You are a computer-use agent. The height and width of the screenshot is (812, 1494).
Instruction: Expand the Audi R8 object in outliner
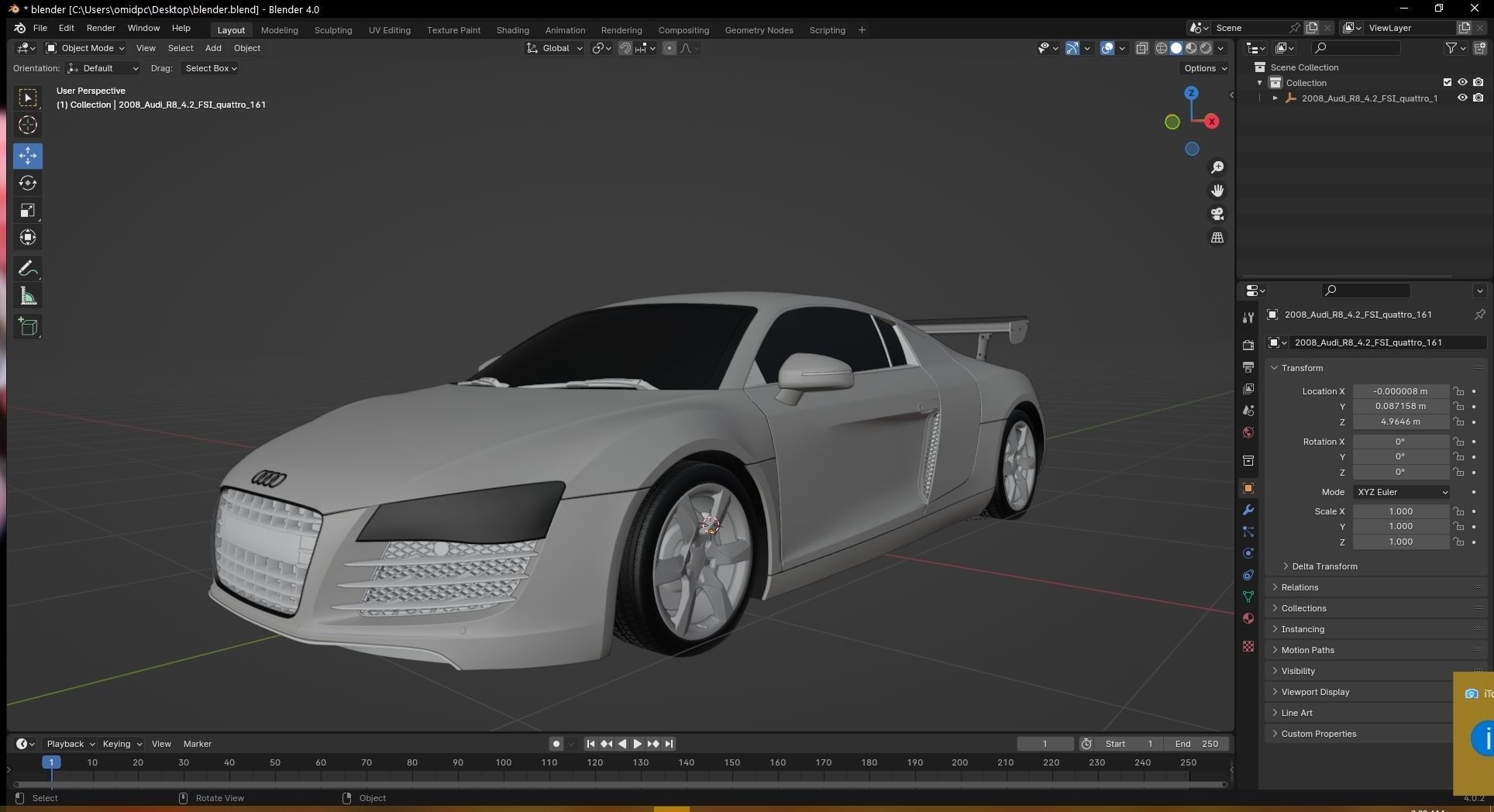pos(1275,98)
